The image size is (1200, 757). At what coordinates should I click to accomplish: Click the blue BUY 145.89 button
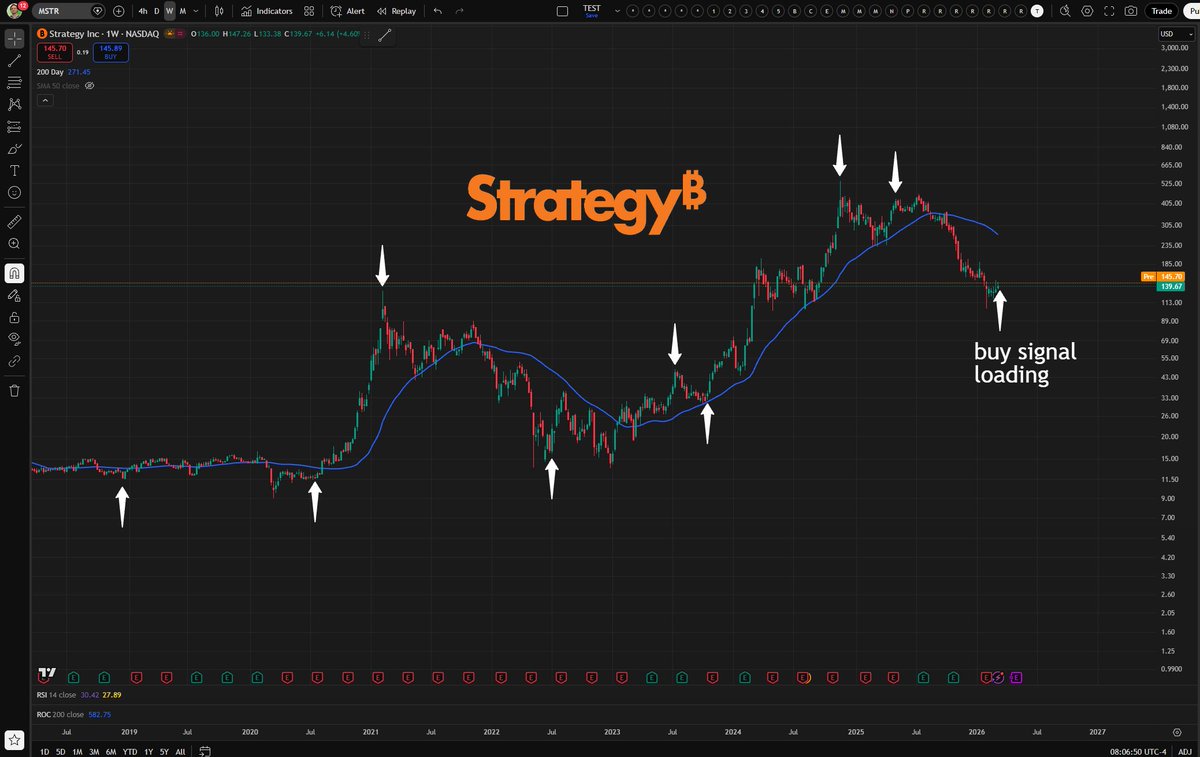(111, 52)
